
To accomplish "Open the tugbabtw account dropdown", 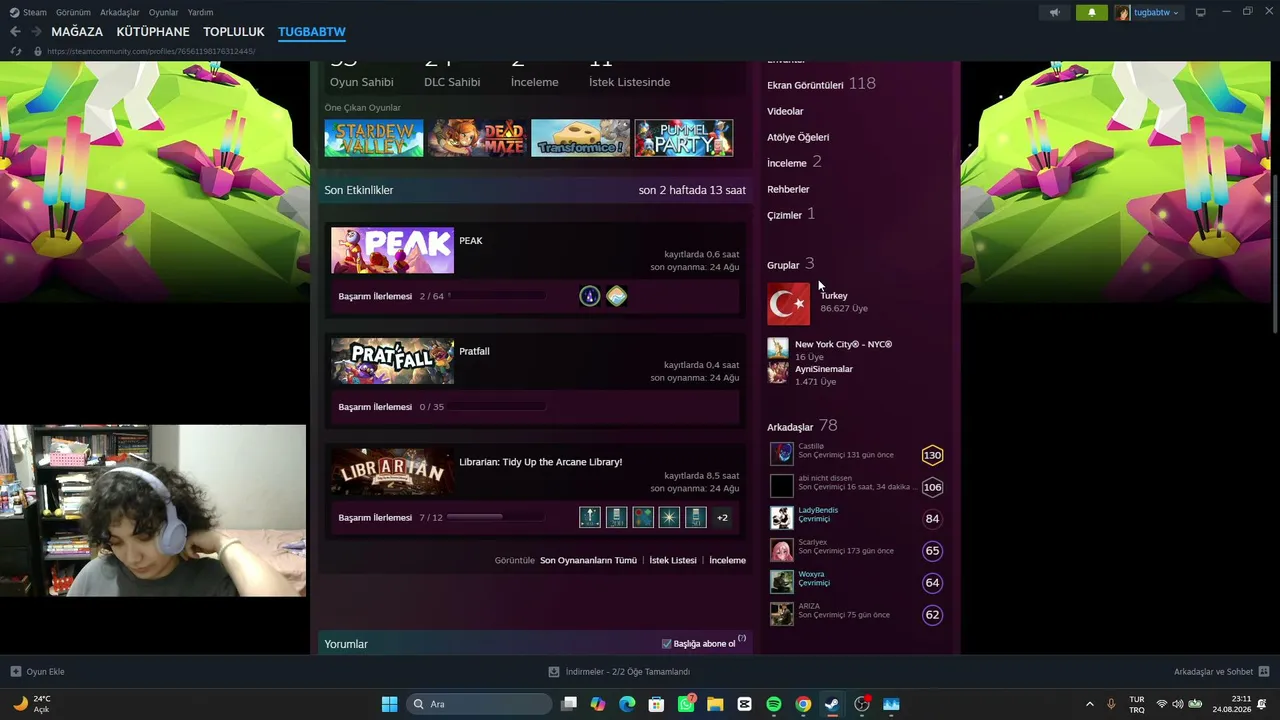I will tap(1148, 13).
